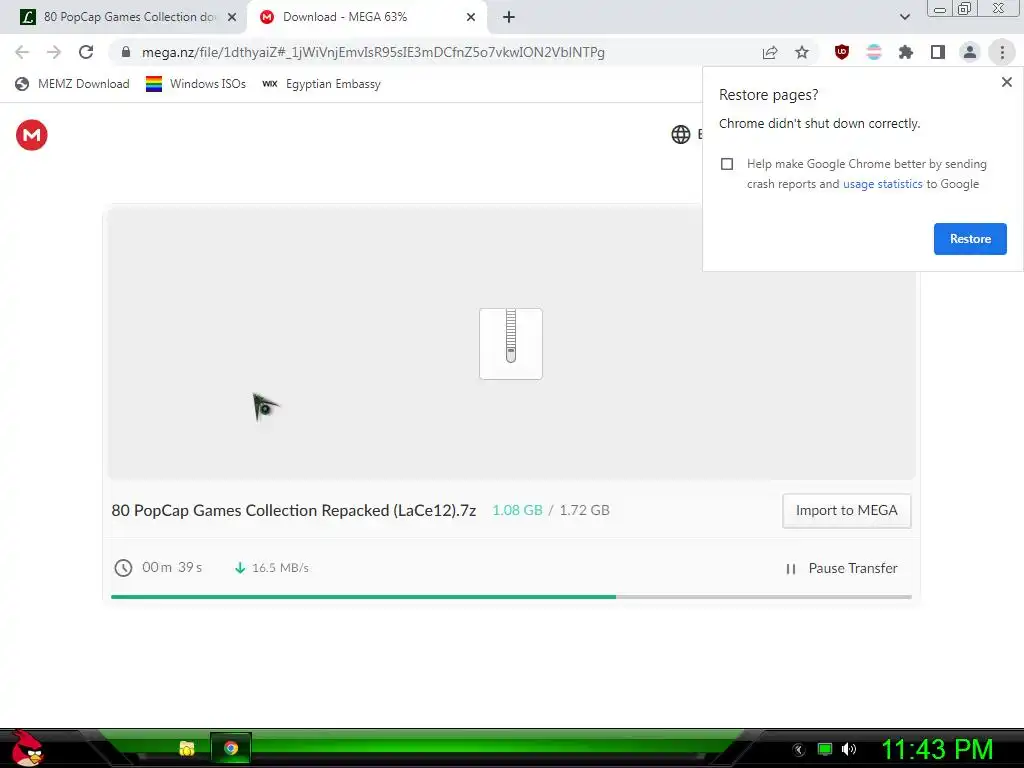Screen dimensions: 1024x768
Task: Go back to the previous page
Action: pos(22,52)
